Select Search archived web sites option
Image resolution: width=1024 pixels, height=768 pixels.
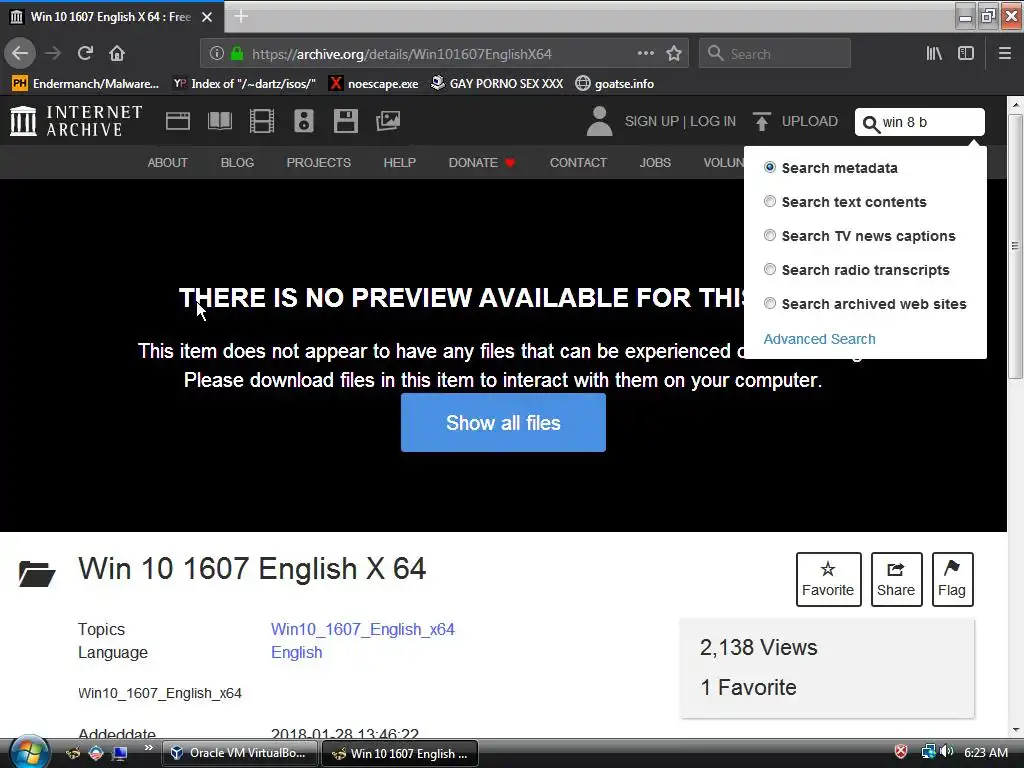pos(770,303)
